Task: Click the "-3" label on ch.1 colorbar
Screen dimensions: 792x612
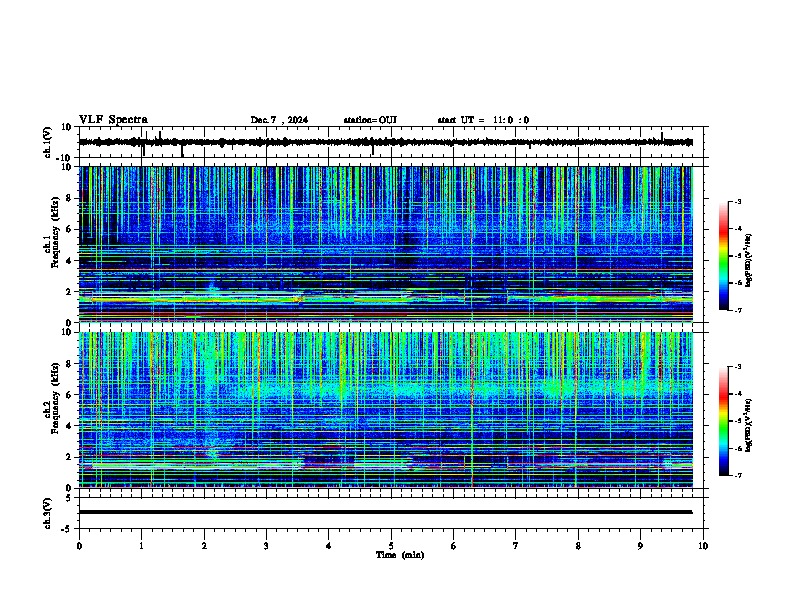Action: pos(737,202)
